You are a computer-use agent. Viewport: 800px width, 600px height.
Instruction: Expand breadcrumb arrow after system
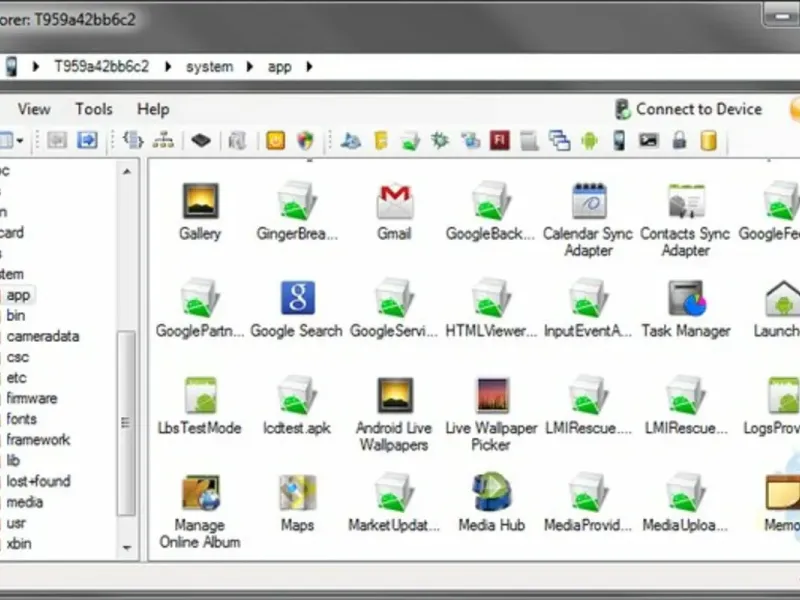[249, 67]
